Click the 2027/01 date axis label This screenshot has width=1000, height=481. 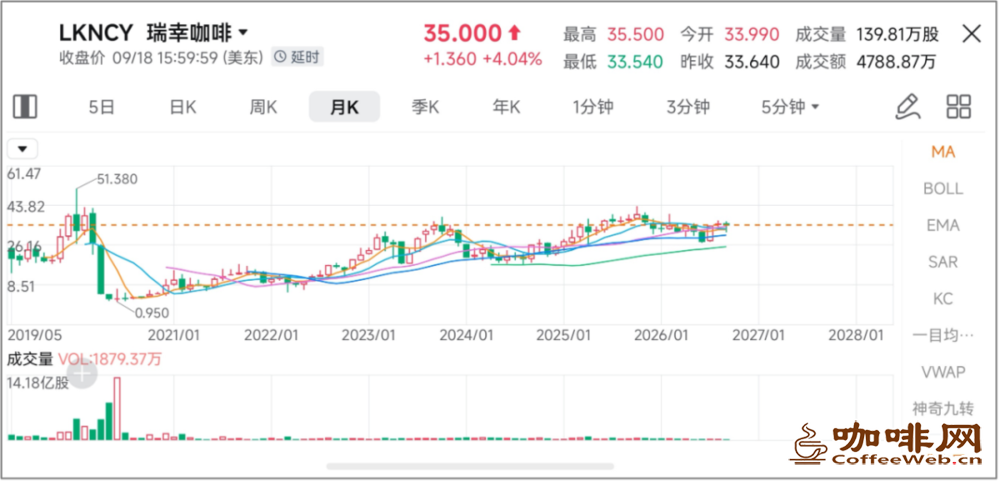[x=760, y=334]
